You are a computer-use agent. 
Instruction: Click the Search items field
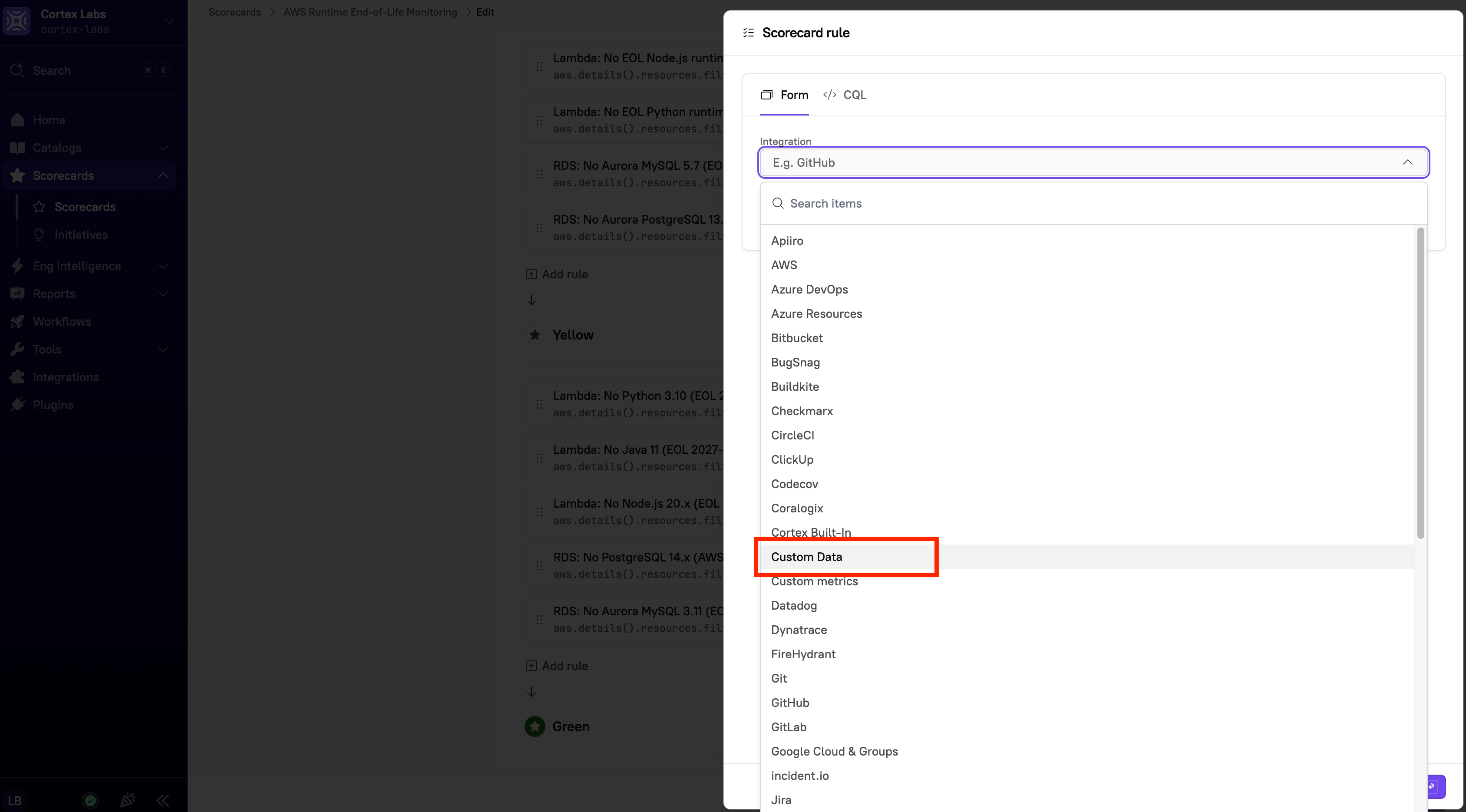(x=1093, y=203)
